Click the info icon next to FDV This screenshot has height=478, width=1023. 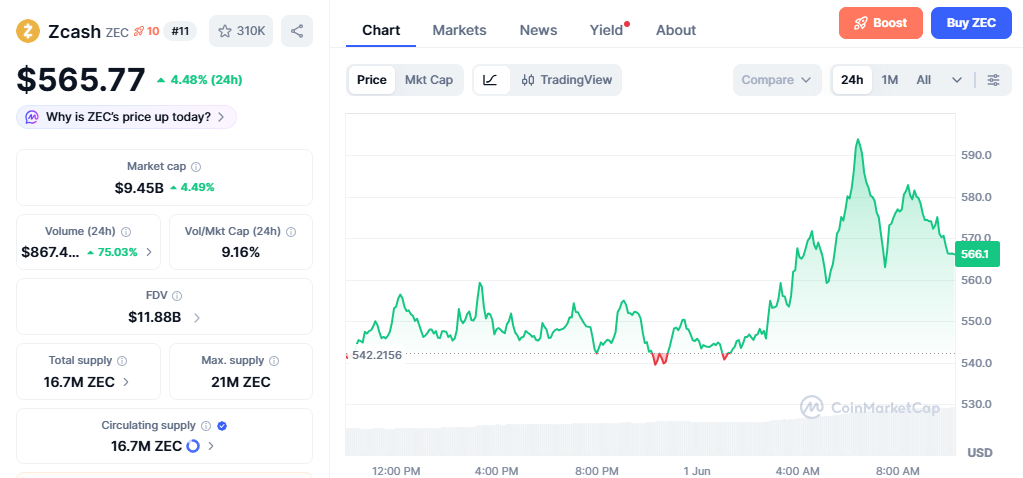177,295
